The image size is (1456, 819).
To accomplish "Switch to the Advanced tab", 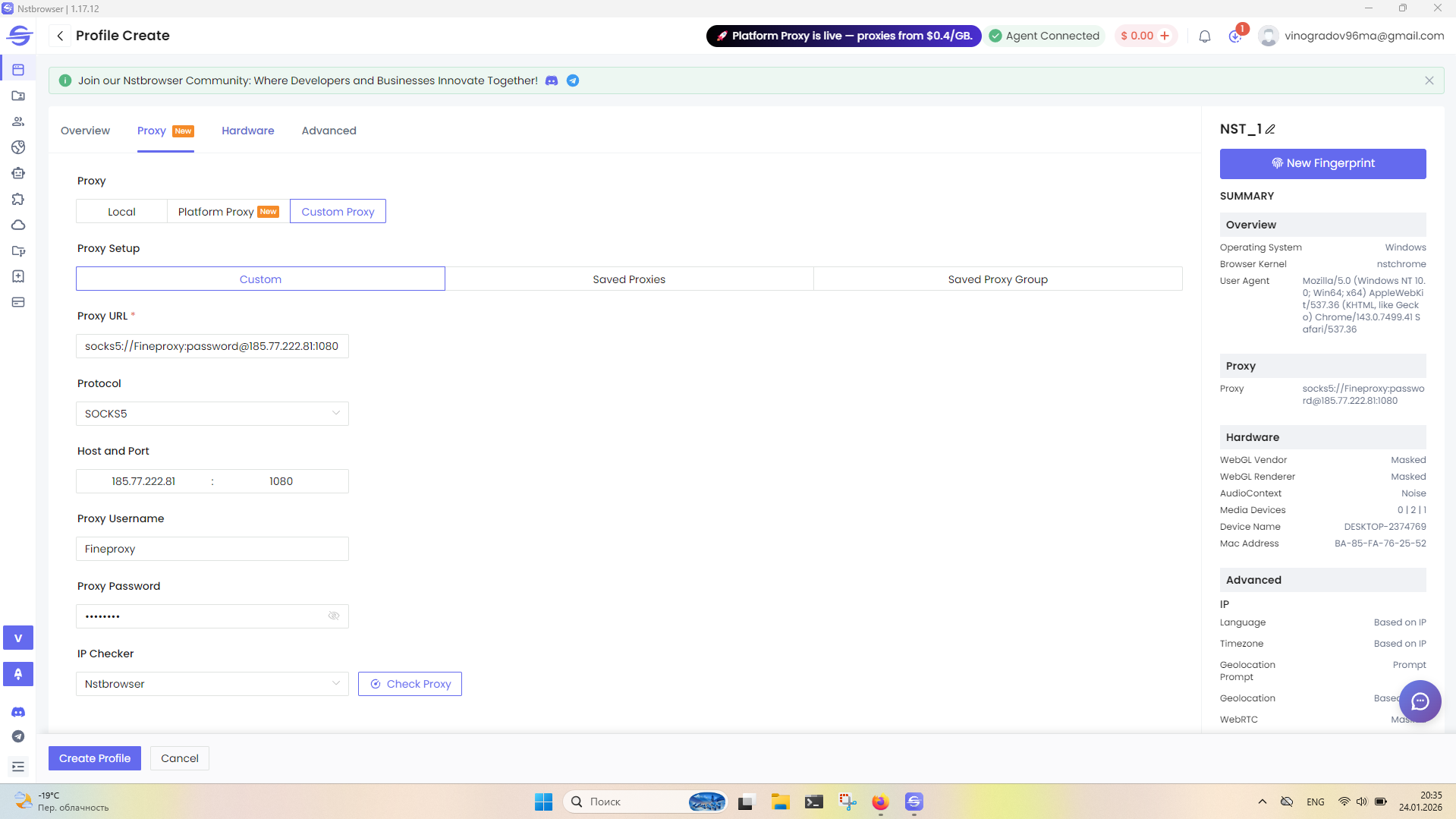I will tap(329, 131).
